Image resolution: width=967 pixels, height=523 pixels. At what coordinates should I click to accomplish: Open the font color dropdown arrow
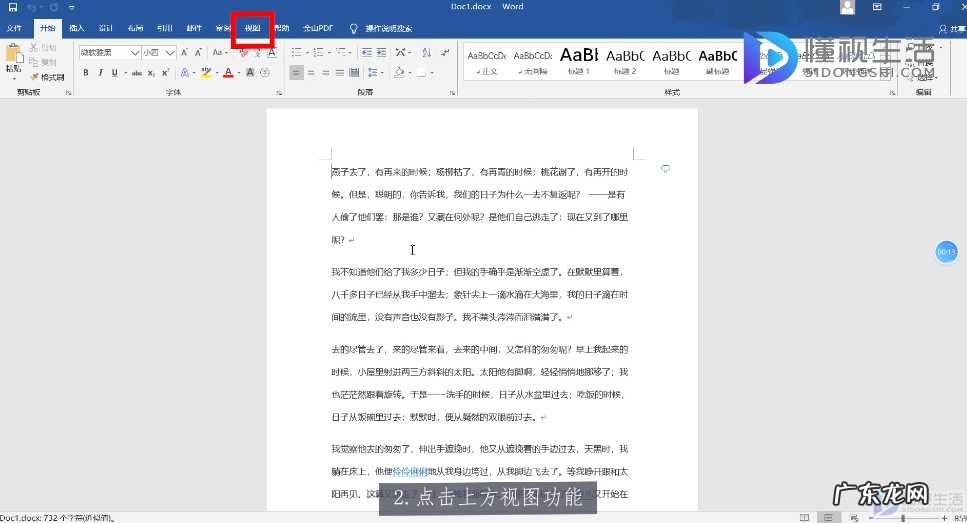click(x=239, y=73)
